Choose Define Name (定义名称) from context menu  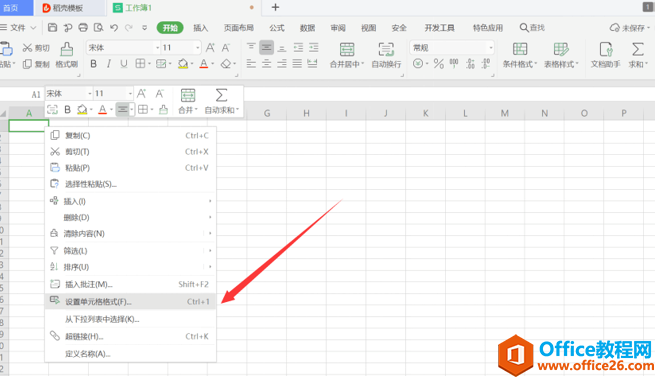pyautogui.click(x=131, y=354)
